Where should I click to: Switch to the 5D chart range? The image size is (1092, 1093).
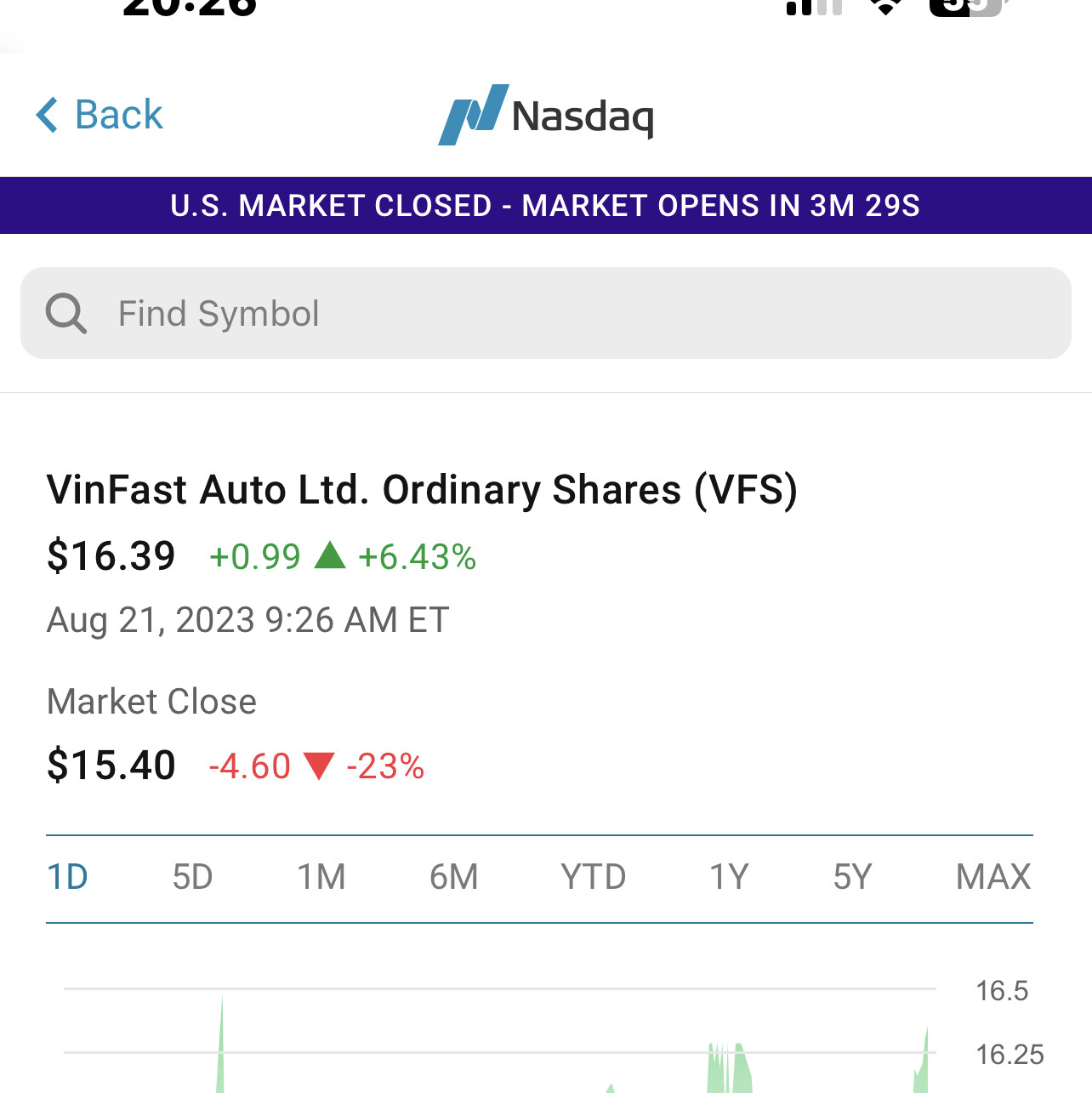tap(192, 877)
